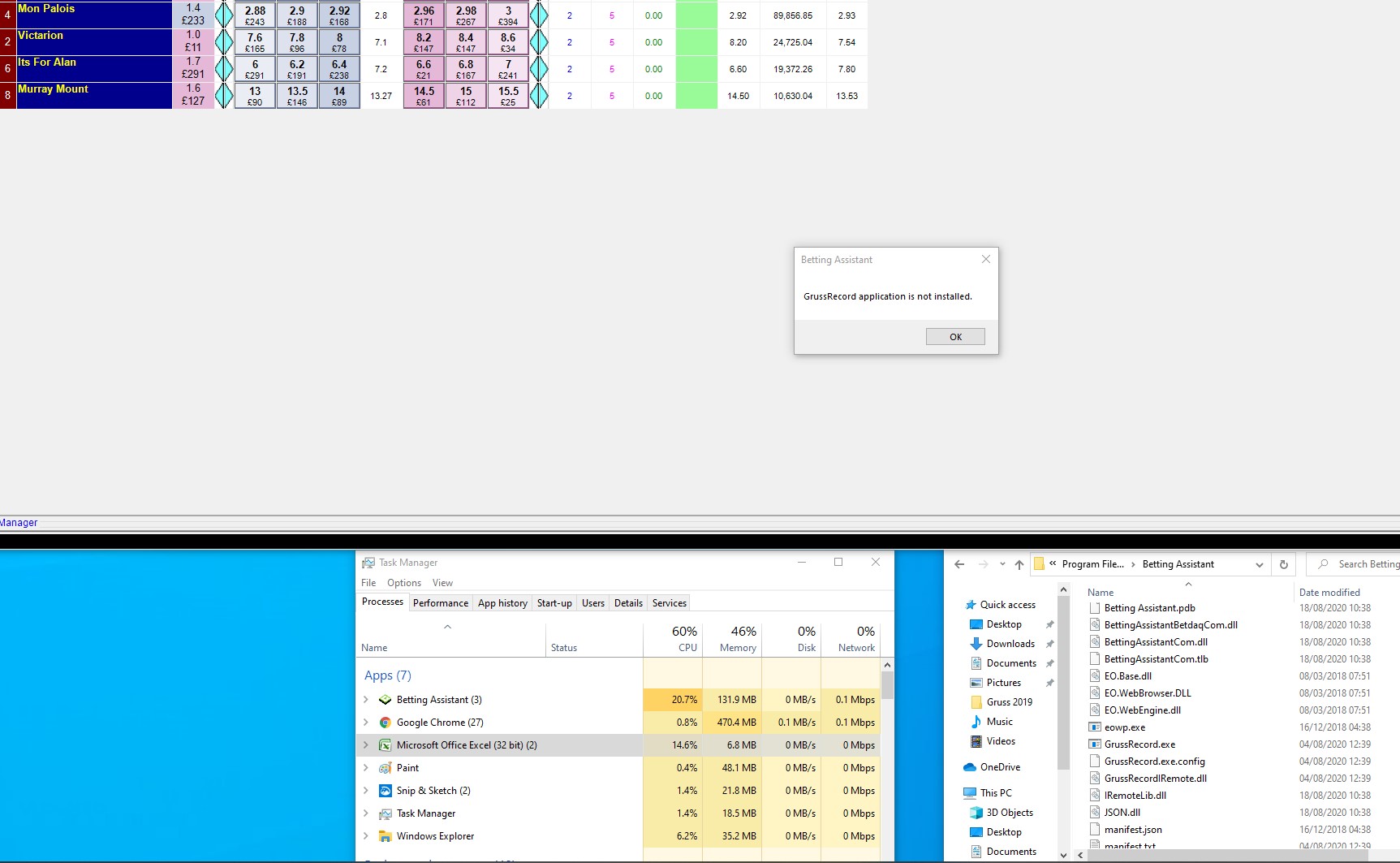1400x863 pixels.
Task: Select OneDrive in the navigation pane
Action: coord(999,767)
